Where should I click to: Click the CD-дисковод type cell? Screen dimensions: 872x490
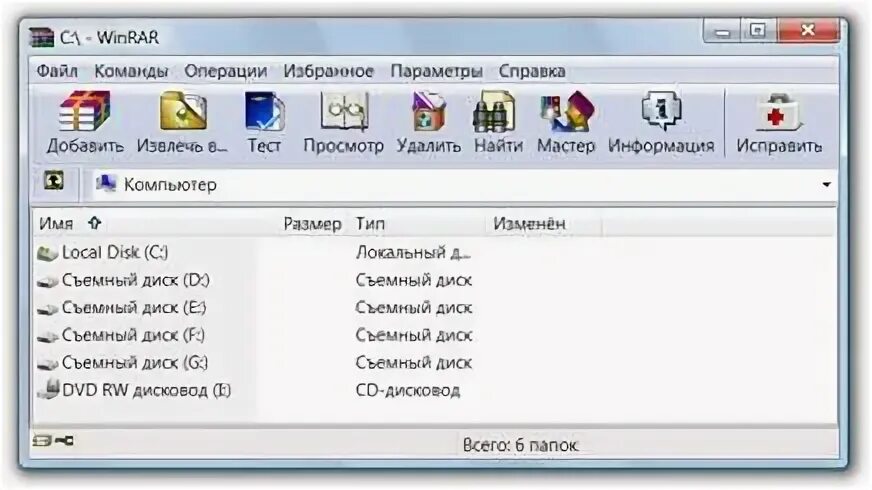click(408, 390)
